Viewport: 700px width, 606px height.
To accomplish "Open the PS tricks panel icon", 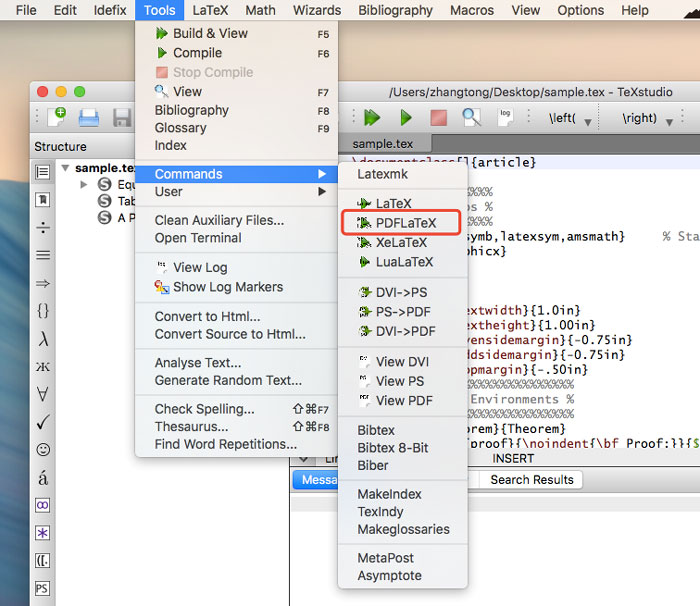I will click(x=43, y=588).
